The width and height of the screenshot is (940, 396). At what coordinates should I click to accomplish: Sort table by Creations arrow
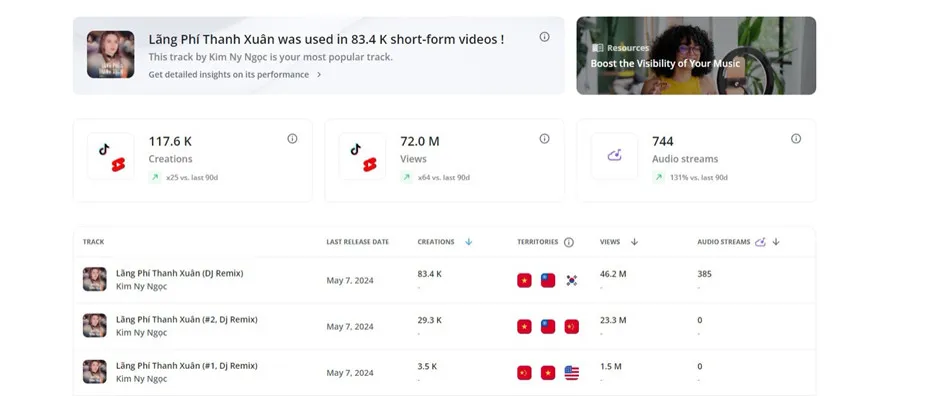pyautogui.click(x=469, y=242)
